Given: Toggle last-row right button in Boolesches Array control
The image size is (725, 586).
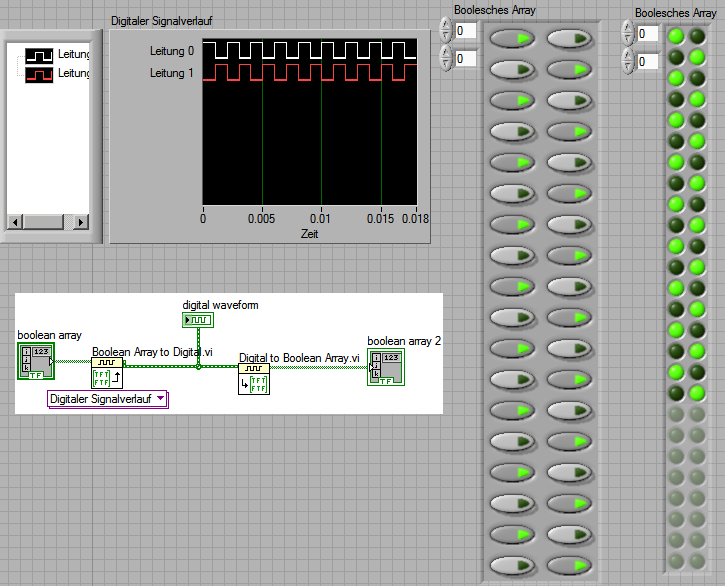Looking at the screenshot, I should click(x=570, y=565).
